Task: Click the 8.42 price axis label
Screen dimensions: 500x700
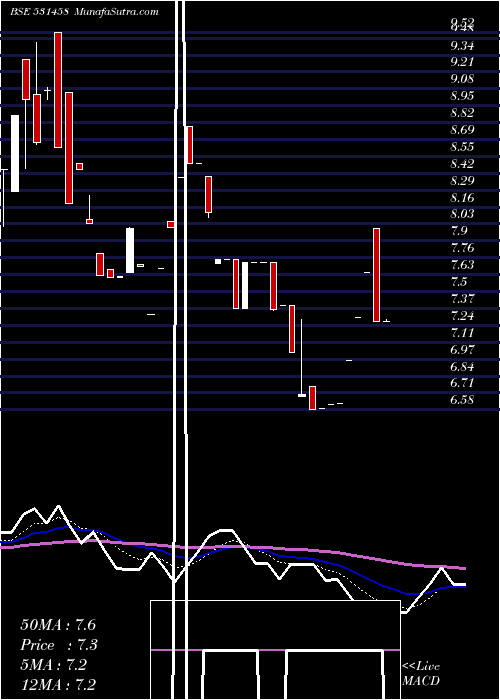Action: [462, 164]
